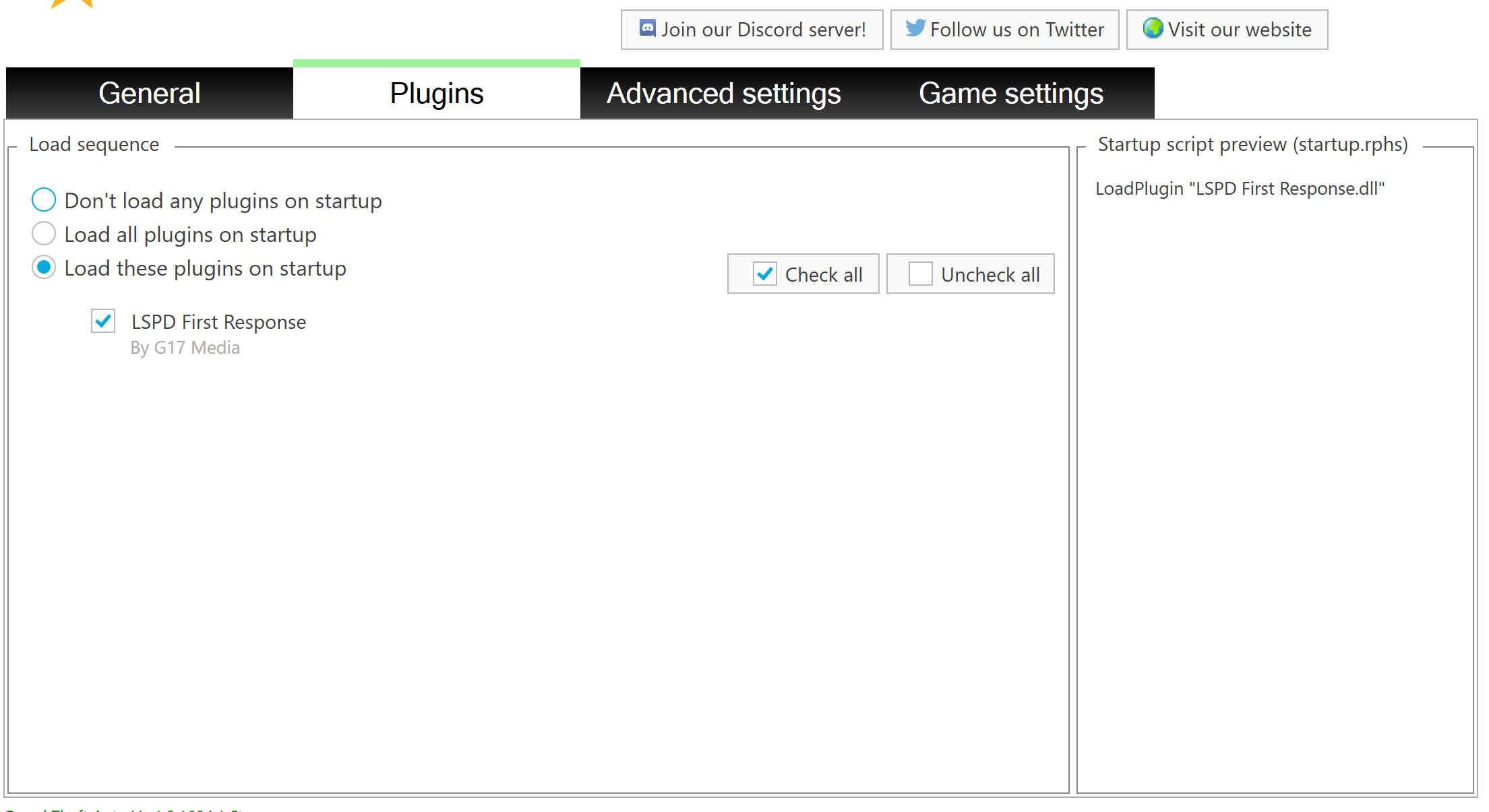Open the Advanced settings tab
Viewport: 1489px width, 812px height.
[723, 93]
